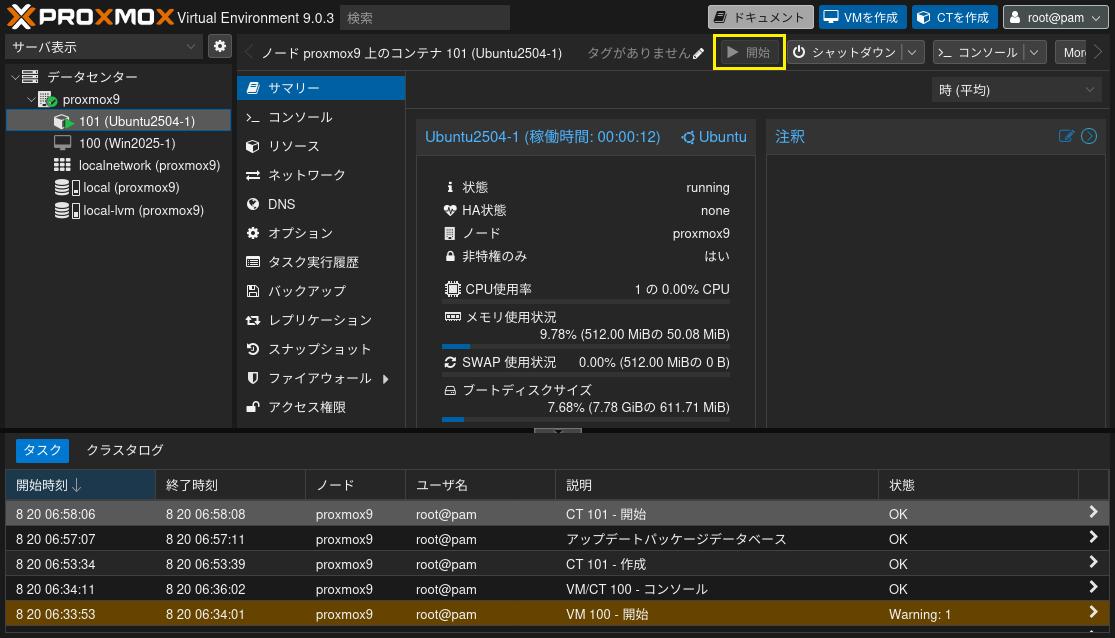Click the edit tags pencil icon
This screenshot has height=638, width=1115.
click(x=698, y=53)
